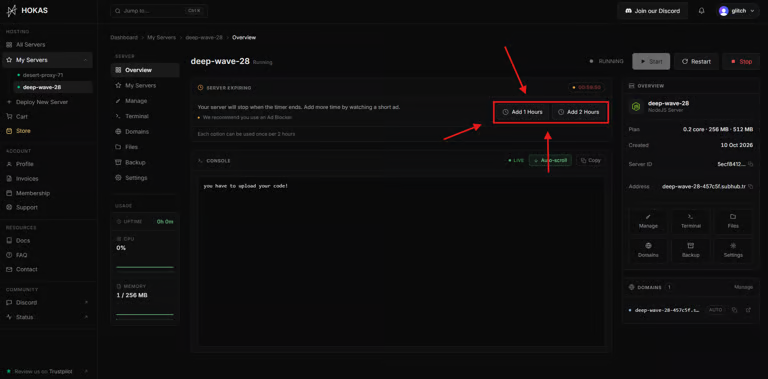The width and height of the screenshot is (768, 379).
Task: Open the domain in a new tab
Action: pos(748,310)
